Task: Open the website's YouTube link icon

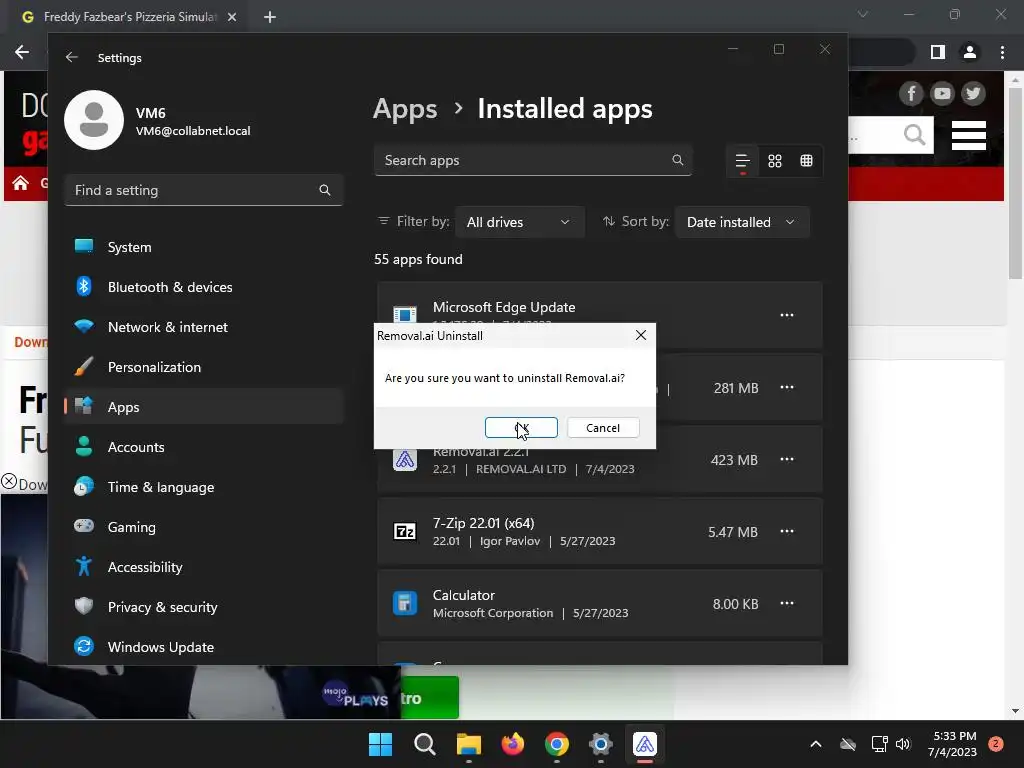Action: click(942, 93)
